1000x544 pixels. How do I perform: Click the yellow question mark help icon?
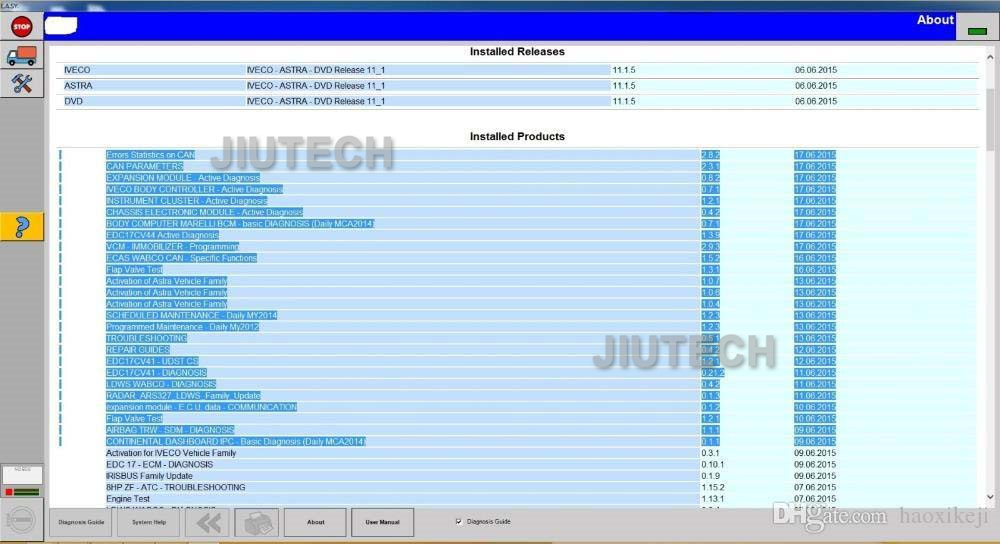22,226
